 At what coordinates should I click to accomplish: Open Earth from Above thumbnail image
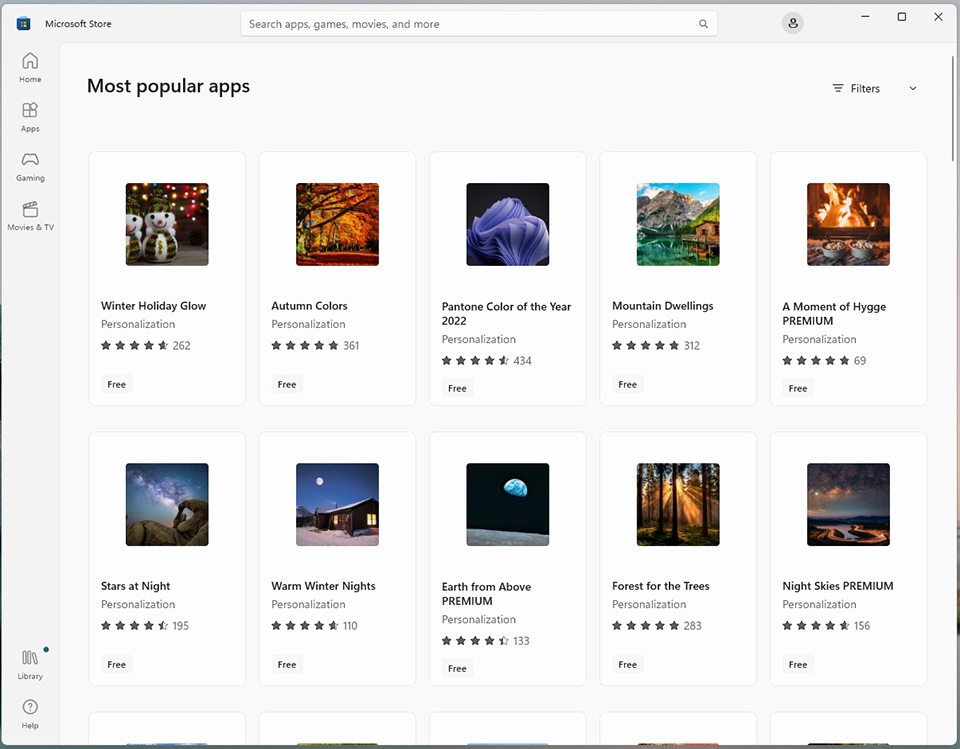(x=508, y=504)
